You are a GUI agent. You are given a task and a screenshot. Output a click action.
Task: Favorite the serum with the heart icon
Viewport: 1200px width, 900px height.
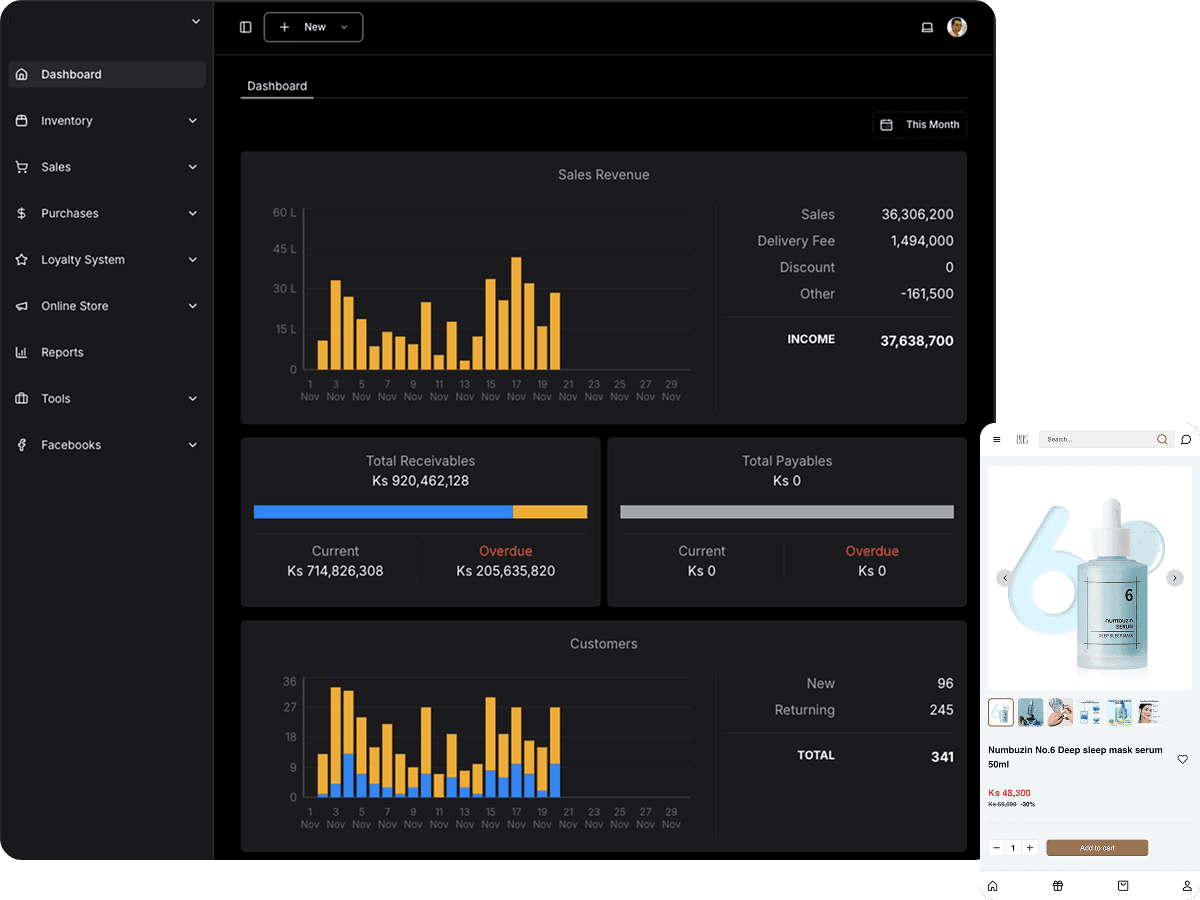click(1182, 760)
